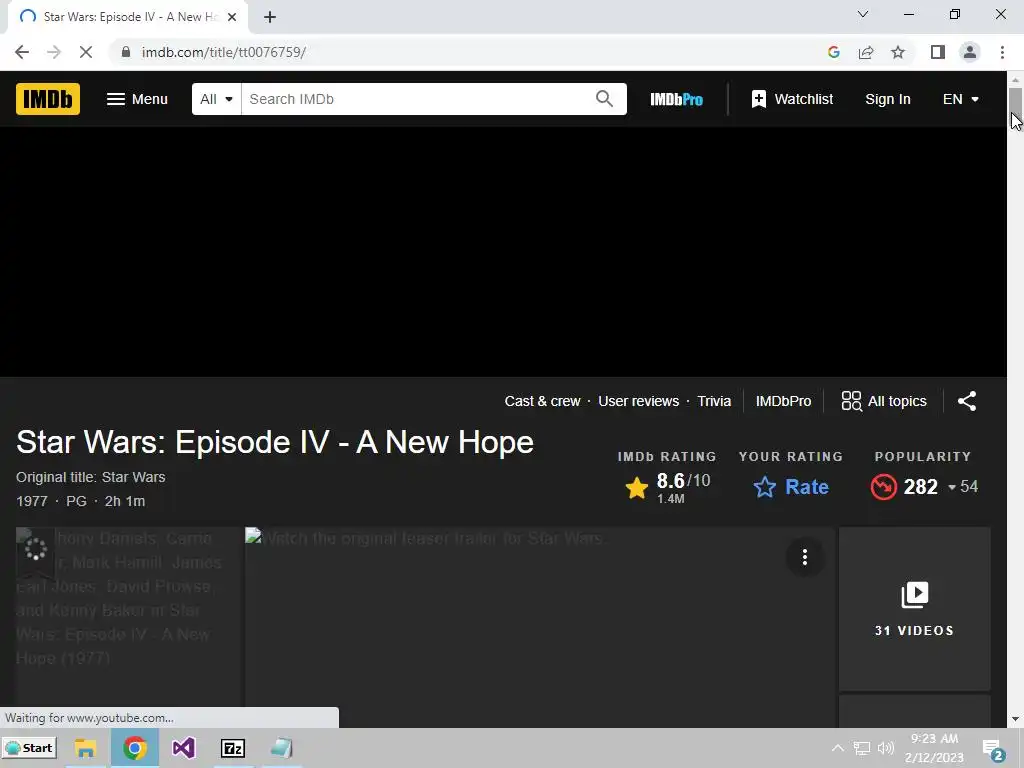Expand the All search category dropdown
This screenshot has width=1024, height=768.
pos(216,99)
